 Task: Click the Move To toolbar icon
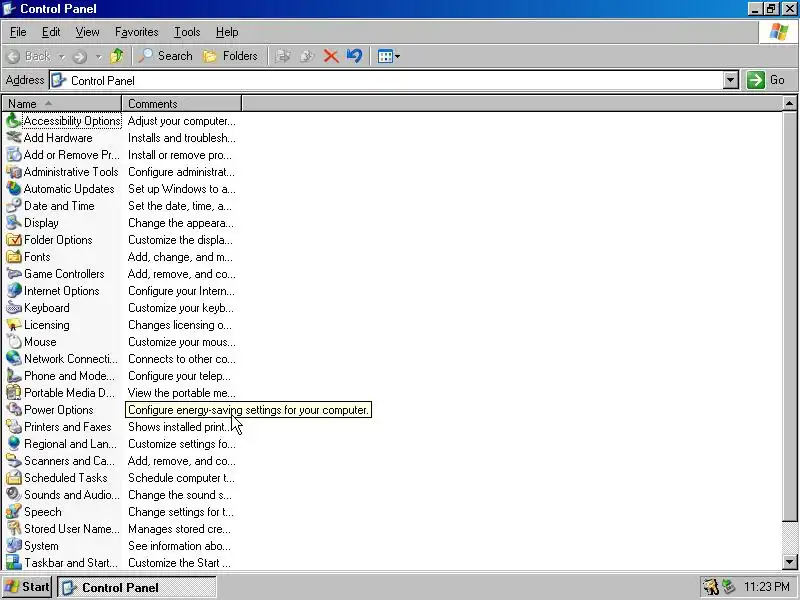click(x=283, y=56)
